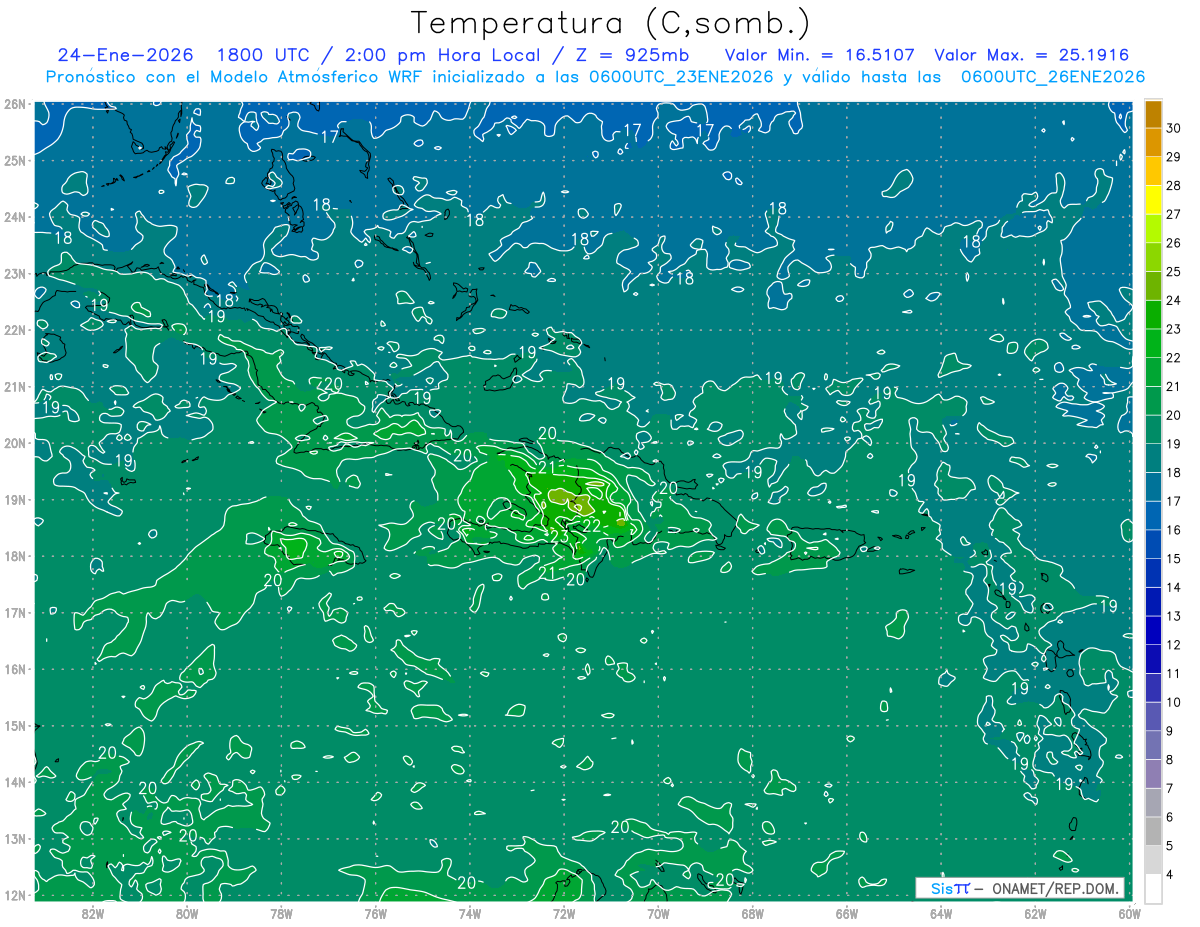Click 'Valor Max. = 25.1916' text
The width and height of the screenshot is (1200, 927).
click(1031, 55)
